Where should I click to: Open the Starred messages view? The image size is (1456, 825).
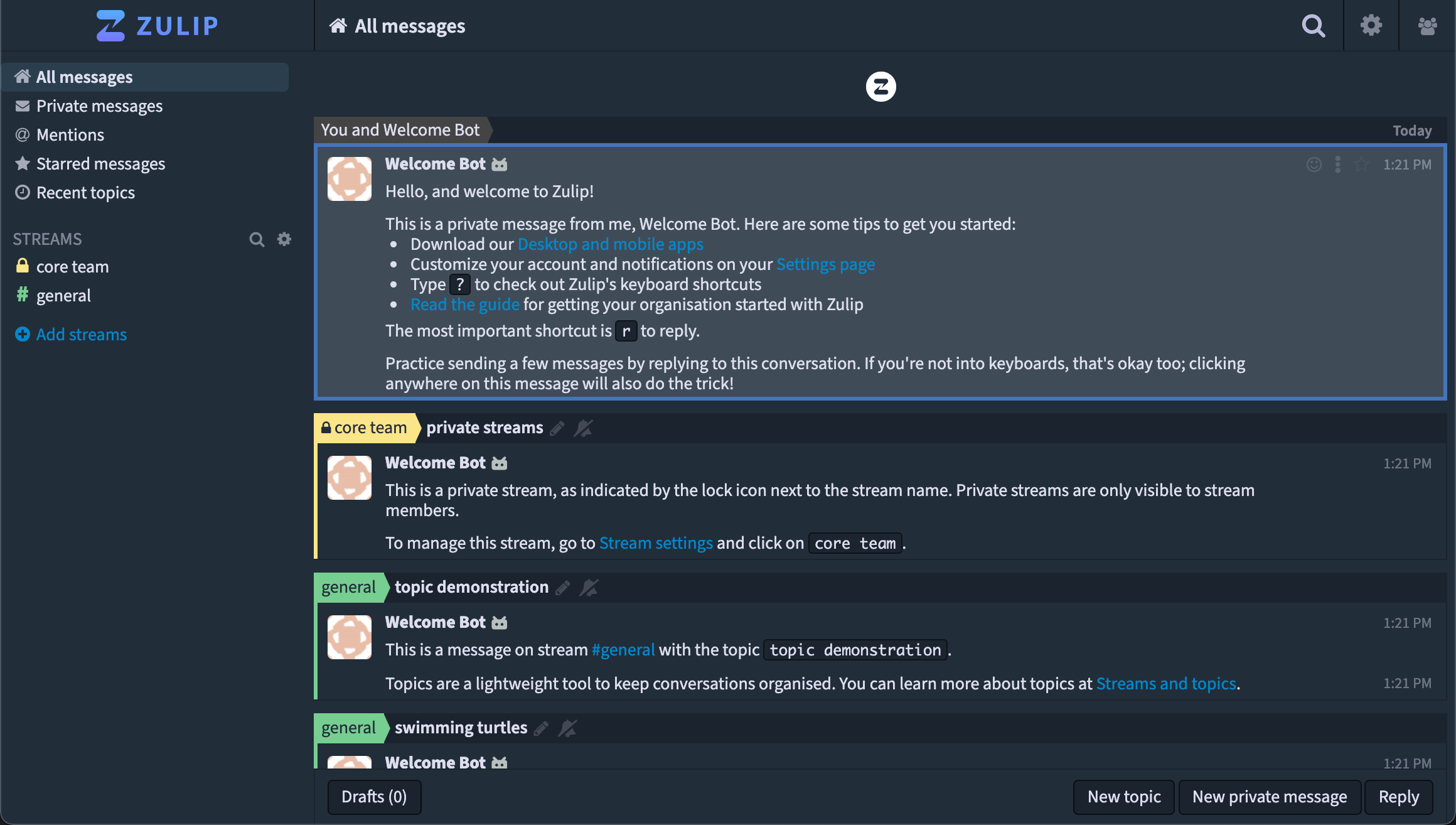[100, 164]
